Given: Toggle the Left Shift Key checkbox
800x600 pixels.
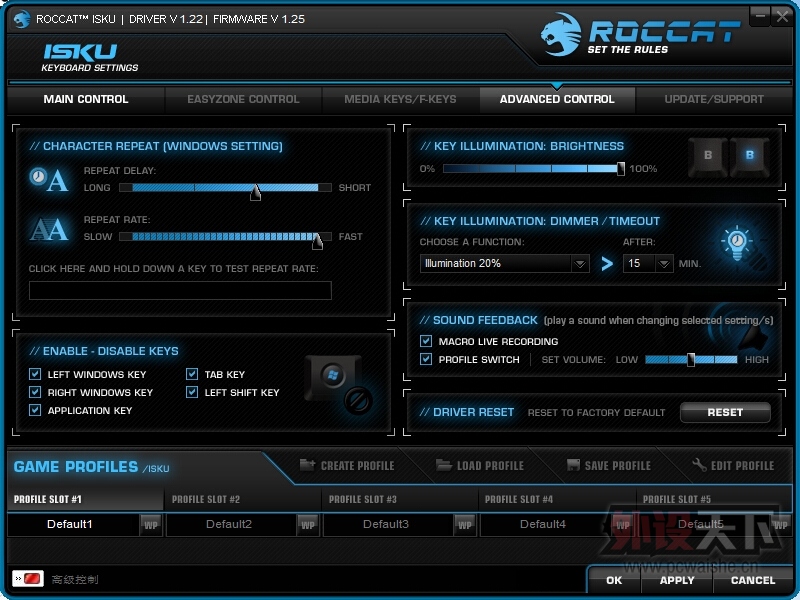Looking at the screenshot, I should click(192, 392).
